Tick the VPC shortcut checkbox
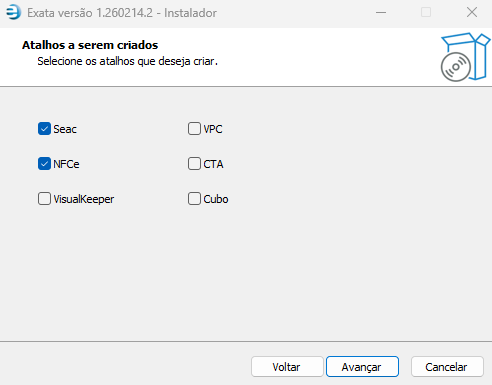This screenshot has width=492, height=385. (194, 129)
